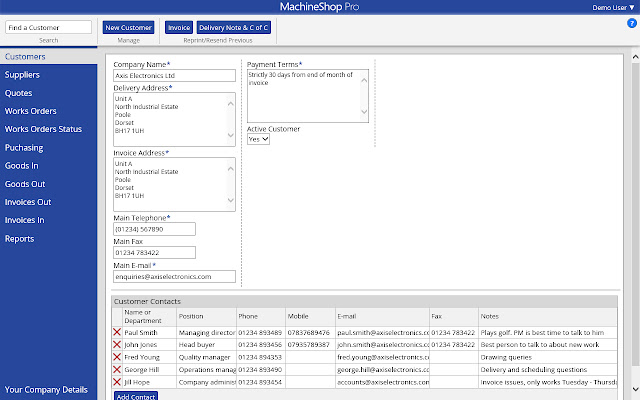Open Suppliers in the sidebar
This screenshot has height=400, width=640.
[x=23, y=75]
